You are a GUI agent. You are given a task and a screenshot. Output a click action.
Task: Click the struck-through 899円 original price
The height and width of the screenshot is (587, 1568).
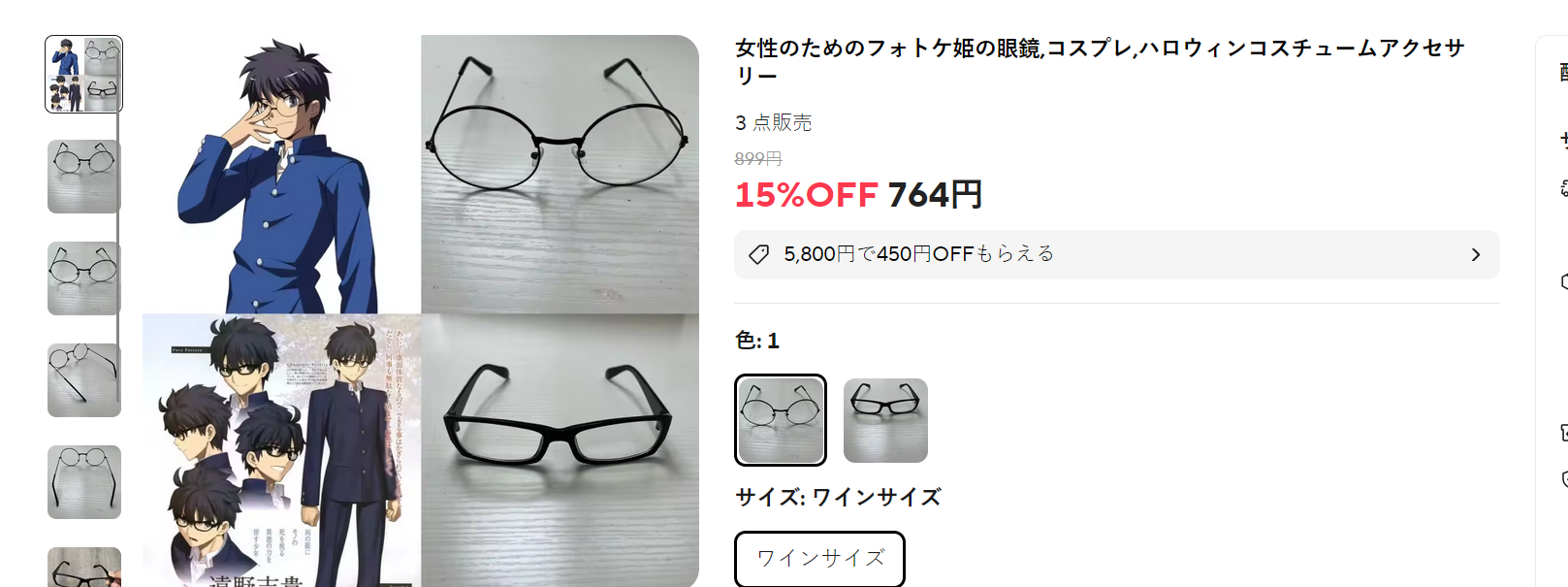coord(758,158)
